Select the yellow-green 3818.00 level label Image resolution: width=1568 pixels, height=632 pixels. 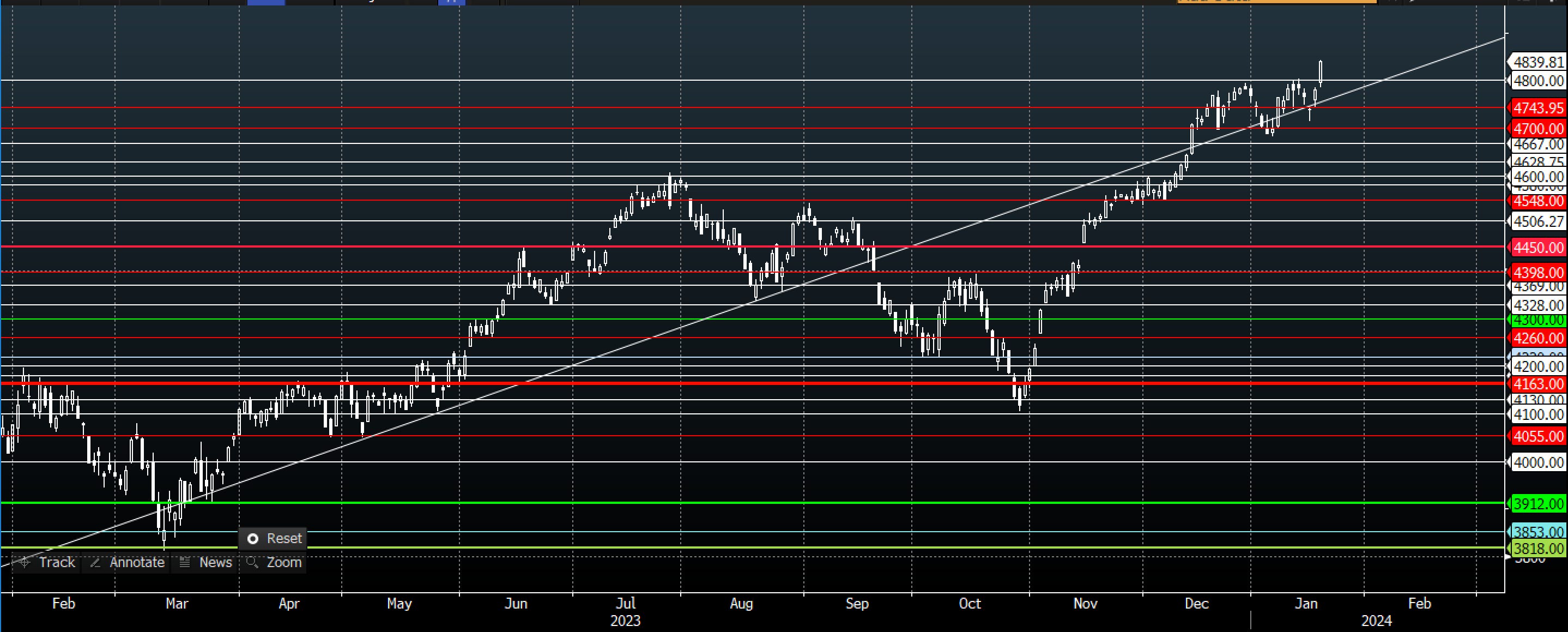(1537, 549)
